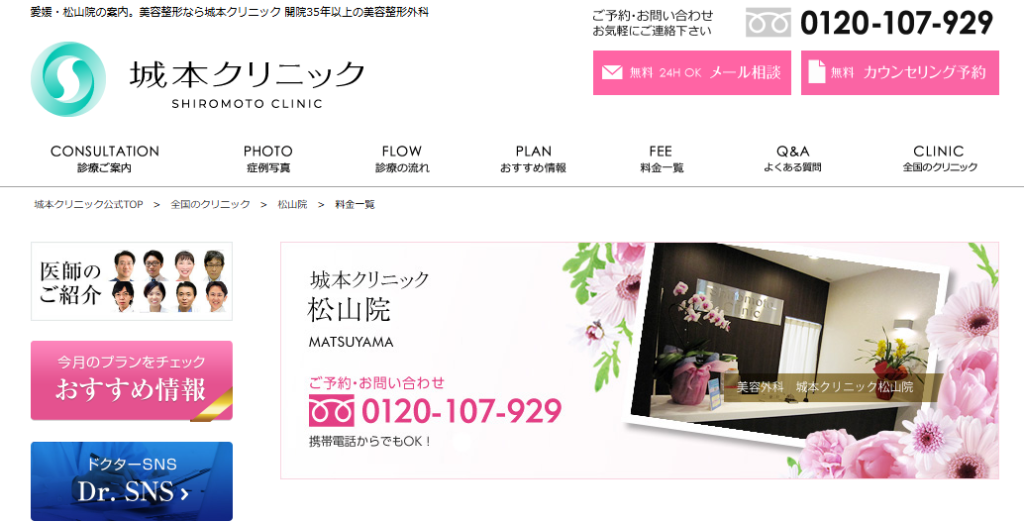Open the Q&A よくある質問 menu item
This screenshot has height=522, width=1024.
(792, 159)
